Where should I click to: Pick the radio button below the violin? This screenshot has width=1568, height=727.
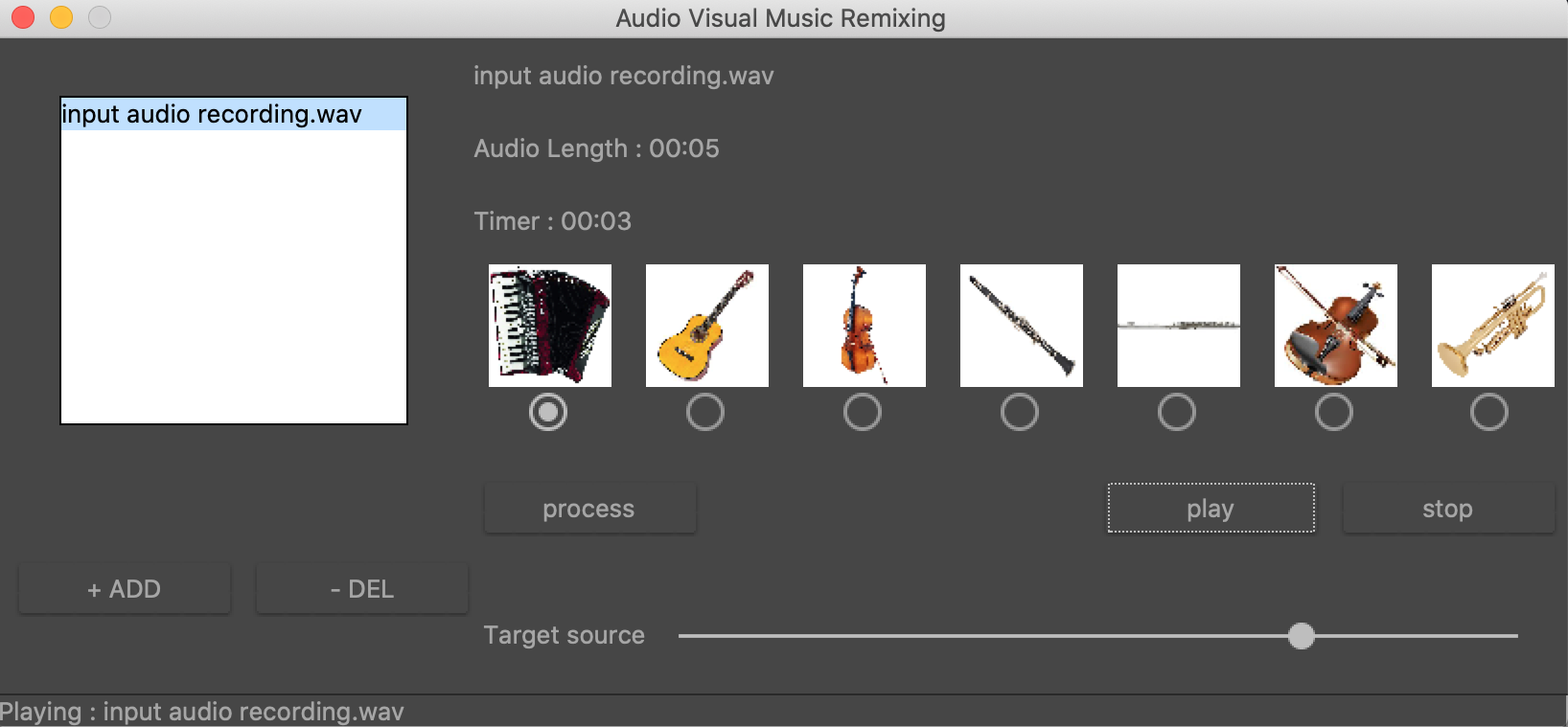1334,413
